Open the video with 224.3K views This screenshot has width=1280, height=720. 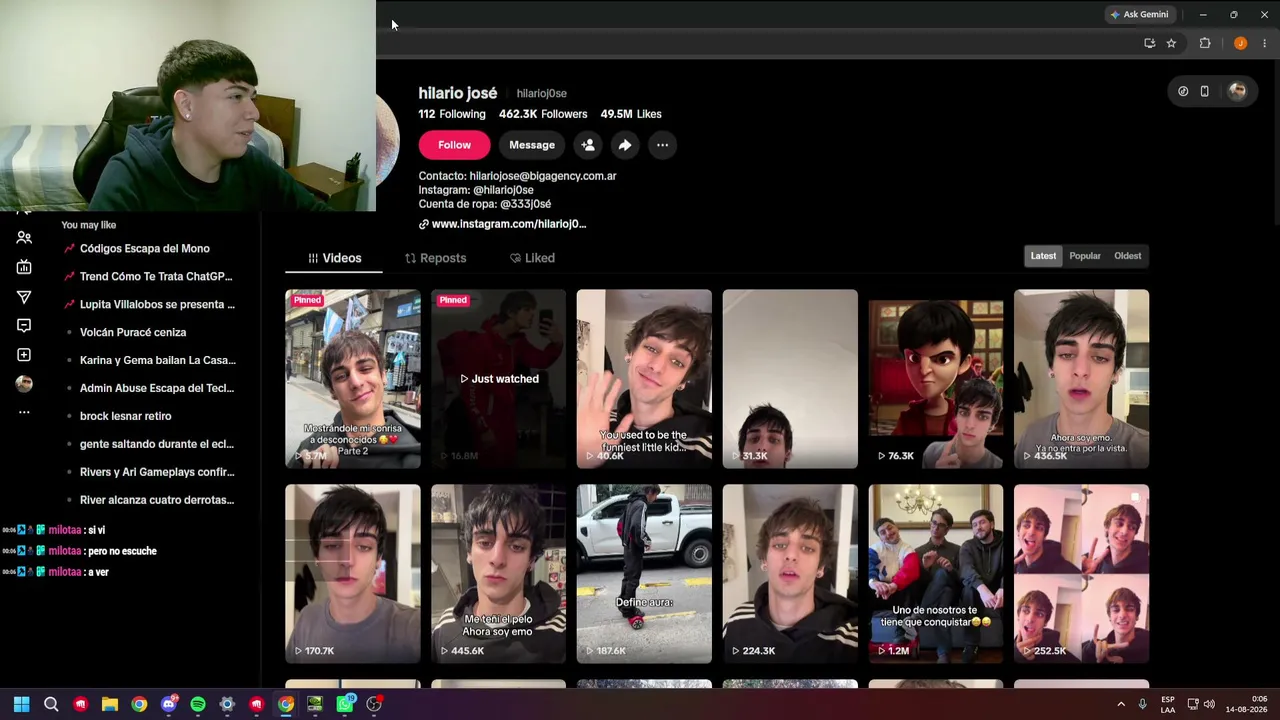point(790,574)
